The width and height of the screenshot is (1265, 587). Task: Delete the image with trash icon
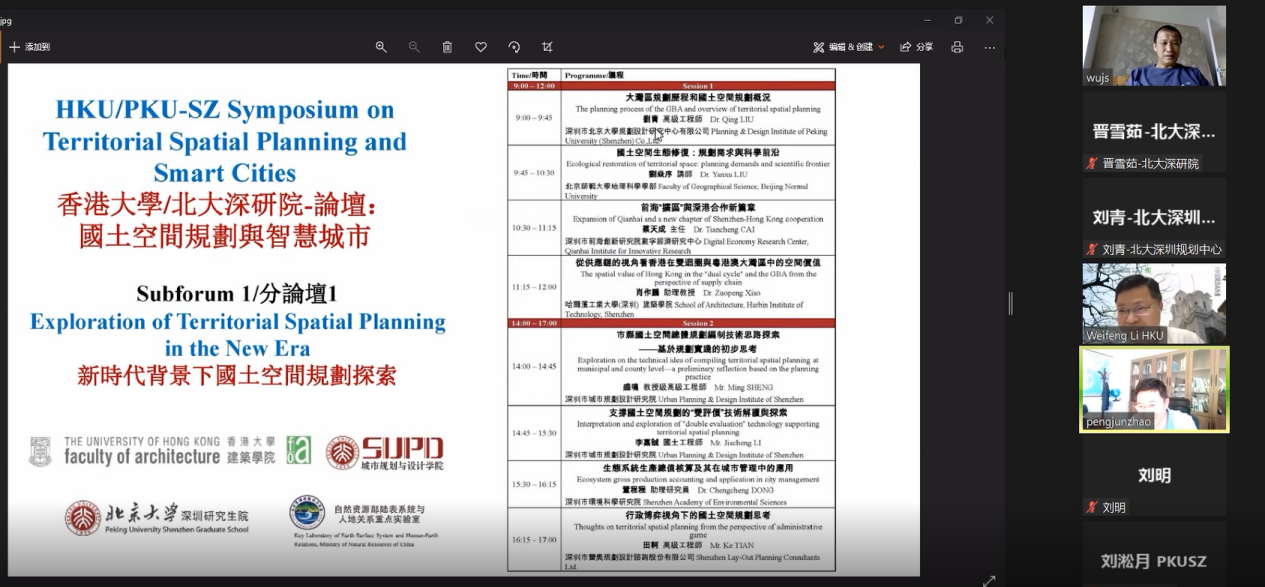click(x=447, y=47)
